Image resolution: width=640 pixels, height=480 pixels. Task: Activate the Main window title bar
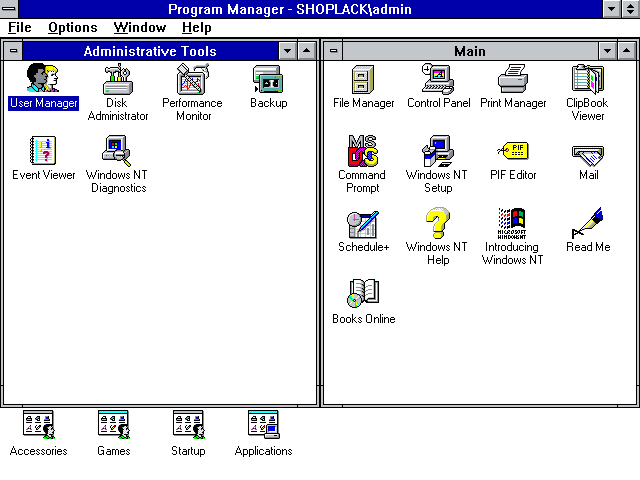pos(470,51)
